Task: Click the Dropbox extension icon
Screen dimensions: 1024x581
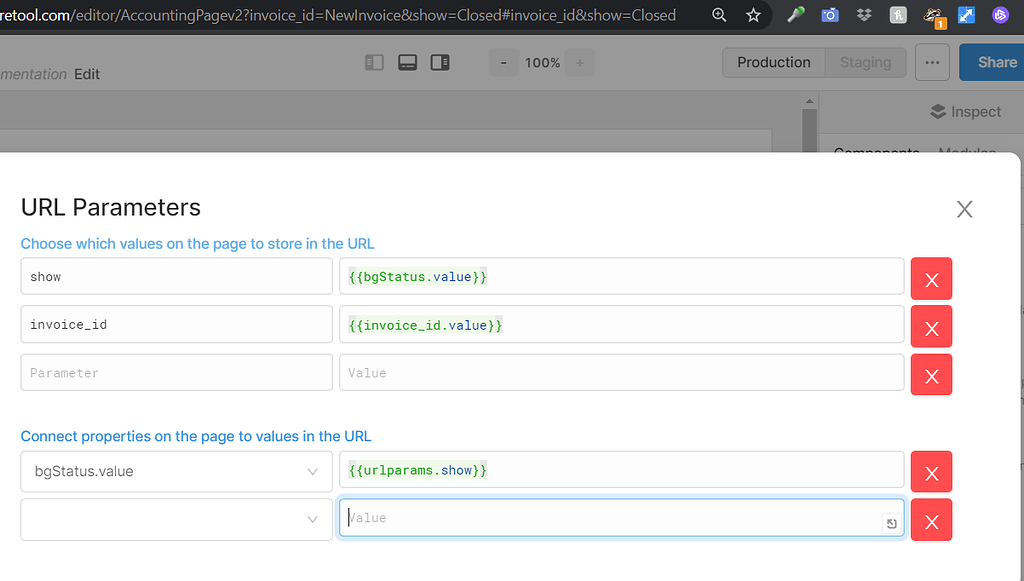Action: (863, 15)
